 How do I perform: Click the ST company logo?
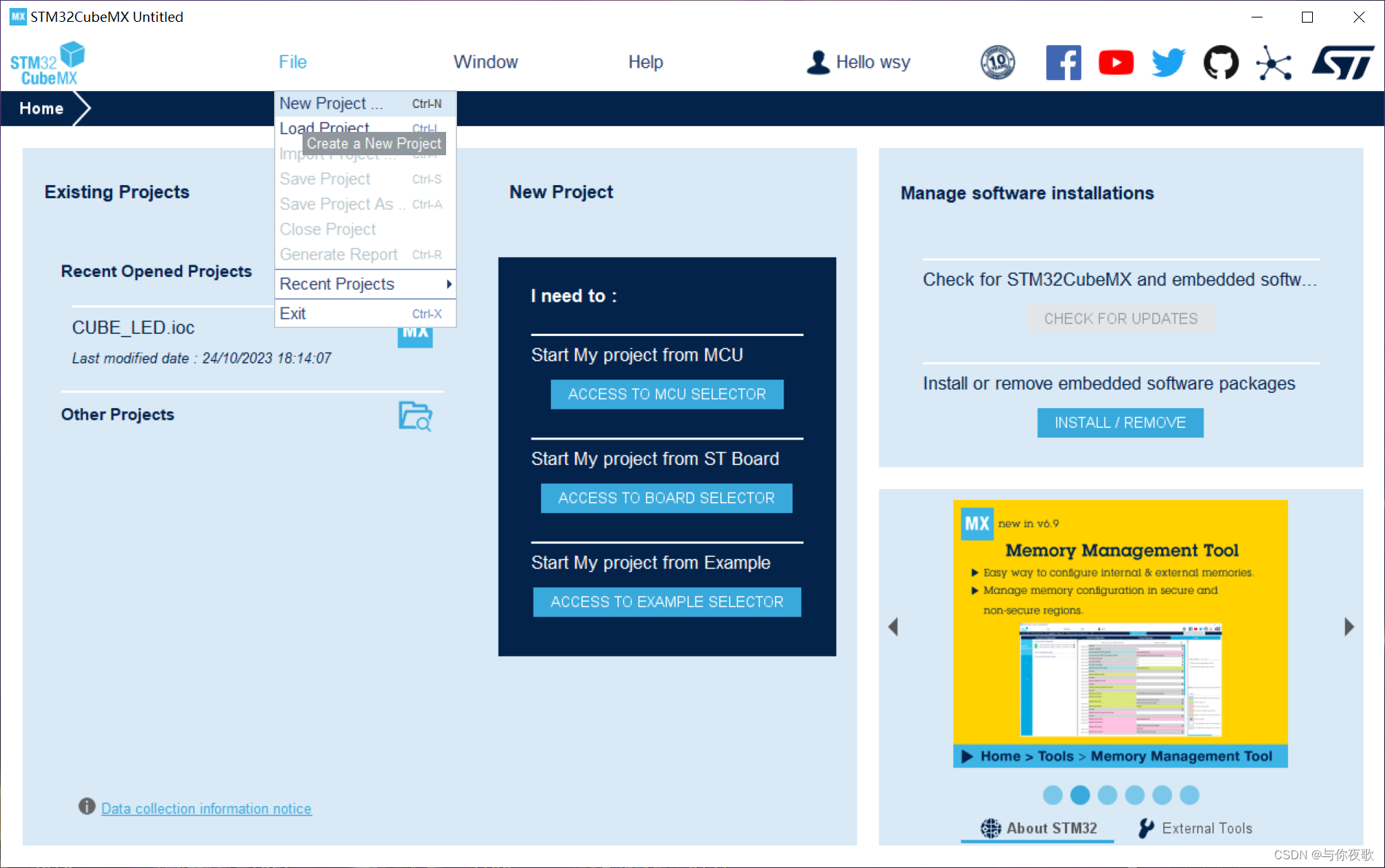click(x=1343, y=63)
